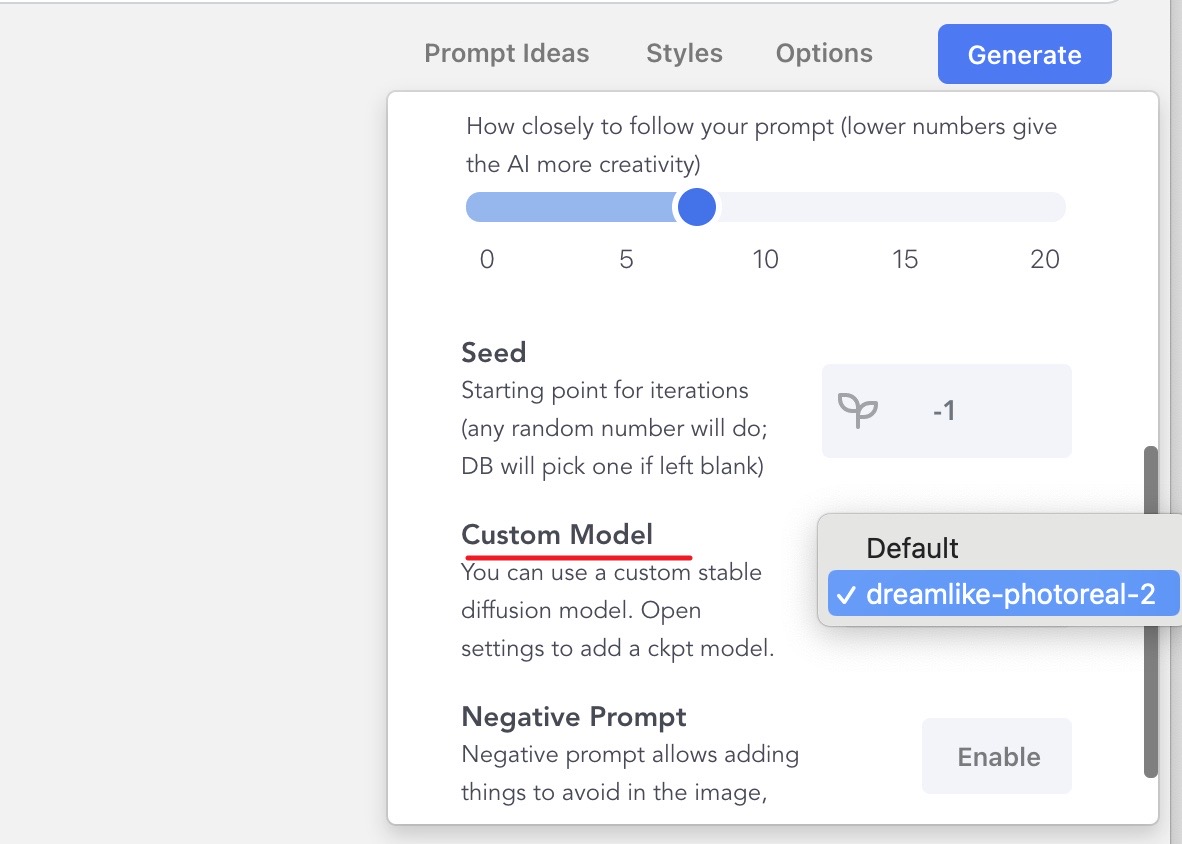Click the Seed section heading

pyautogui.click(x=493, y=352)
